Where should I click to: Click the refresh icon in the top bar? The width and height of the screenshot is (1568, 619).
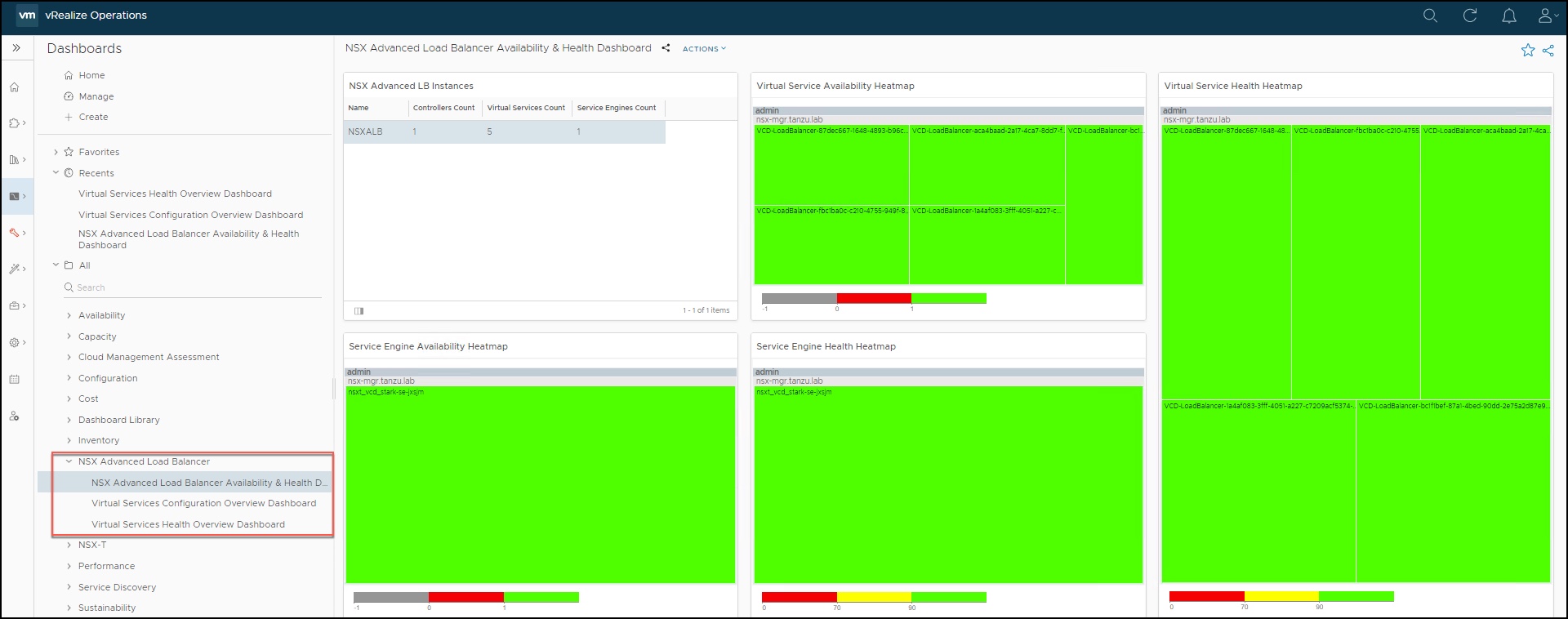pos(1470,16)
